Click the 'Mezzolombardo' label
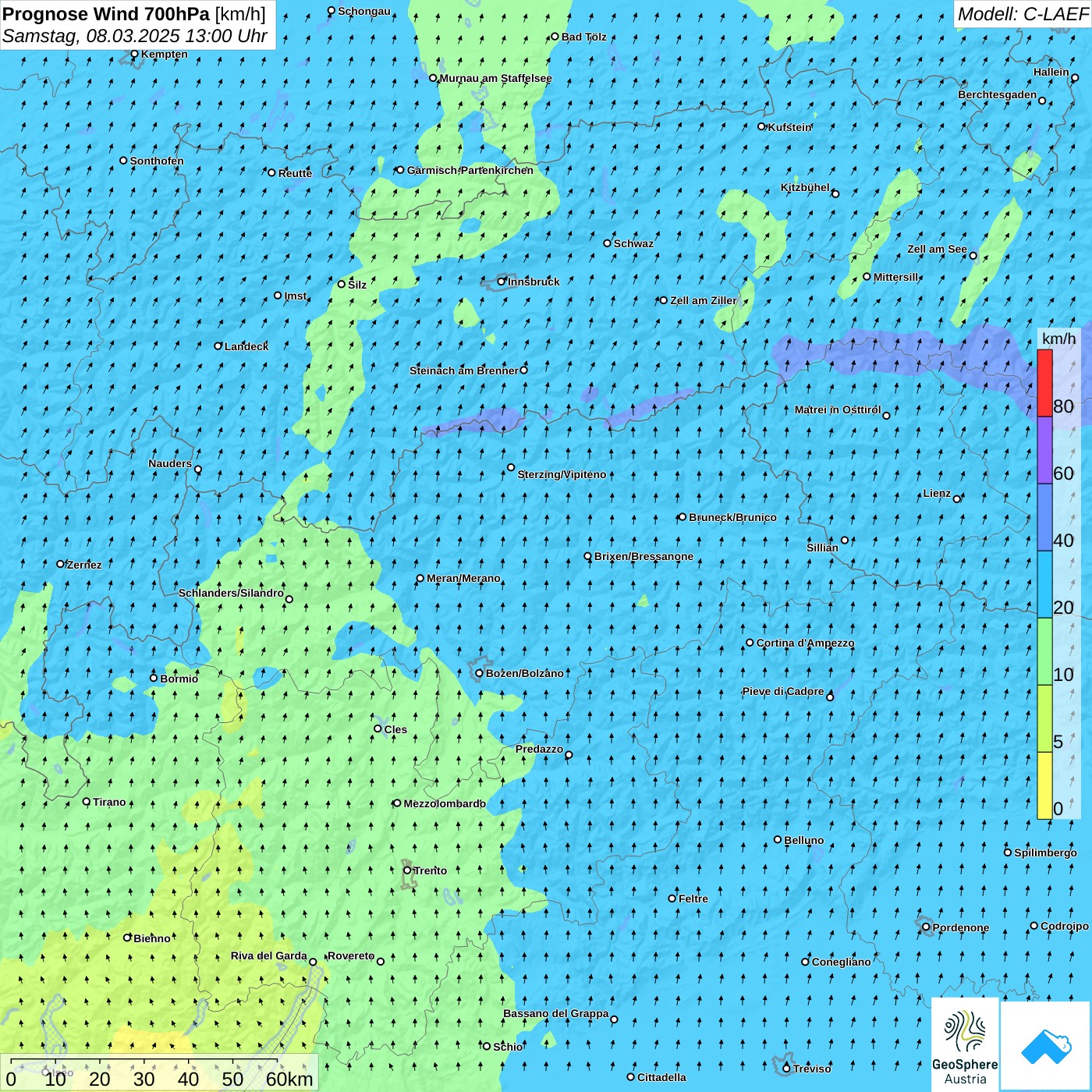1092x1092 pixels. pyautogui.click(x=445, y=803)
